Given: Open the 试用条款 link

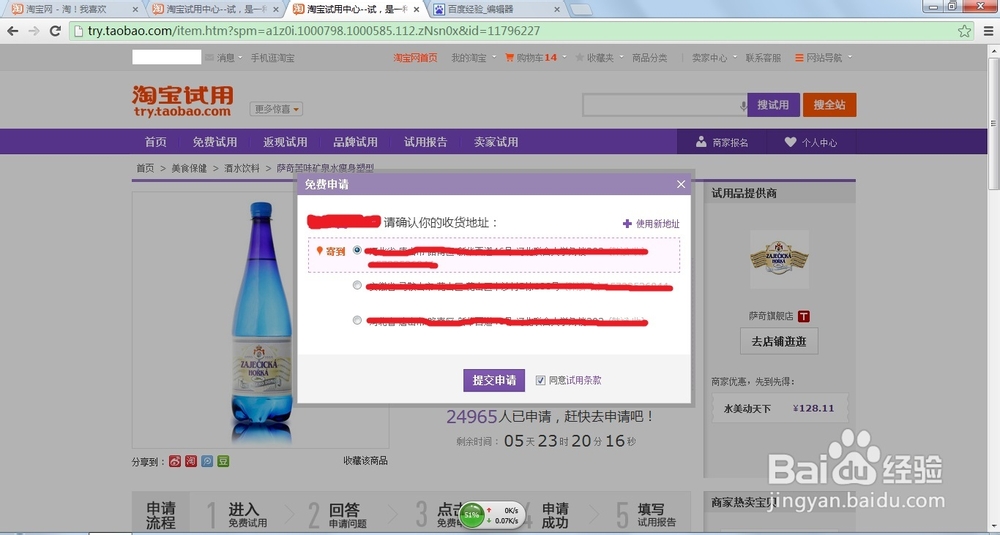Looking at the screenshot, I should [584, 381].
